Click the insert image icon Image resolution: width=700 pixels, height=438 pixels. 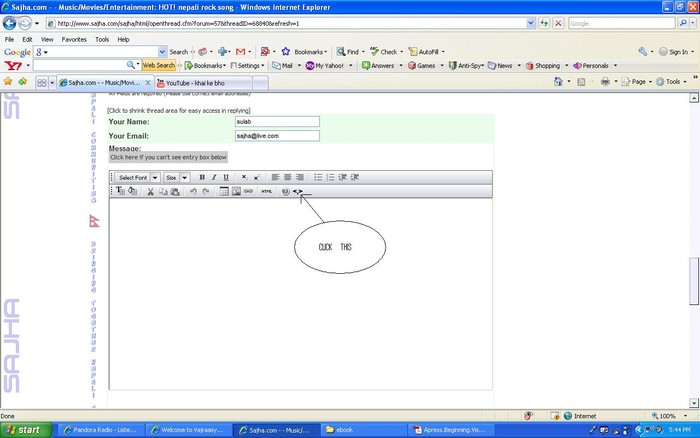coord(236,191)
